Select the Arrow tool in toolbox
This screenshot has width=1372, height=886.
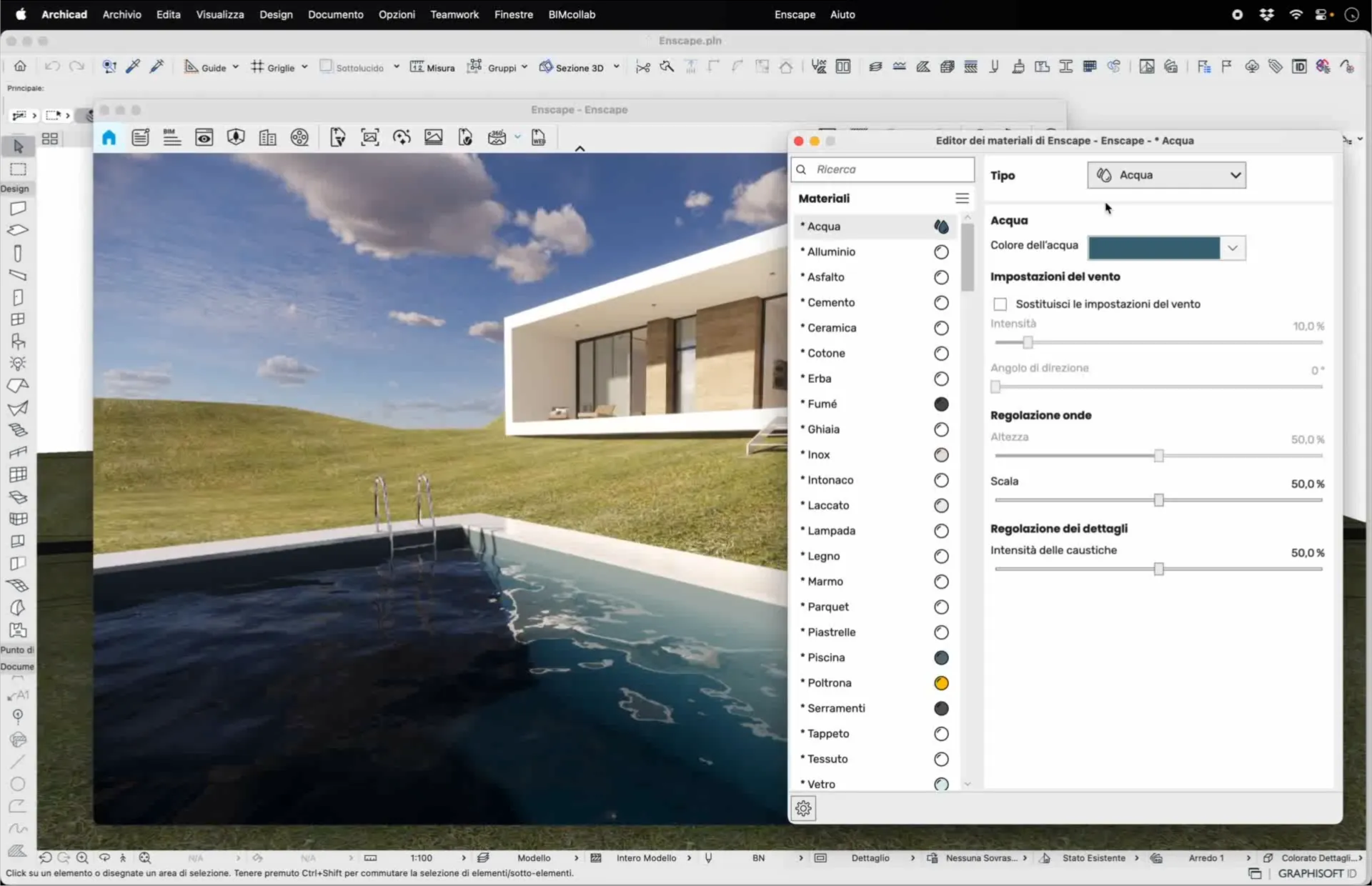click(x=19, y=146)
